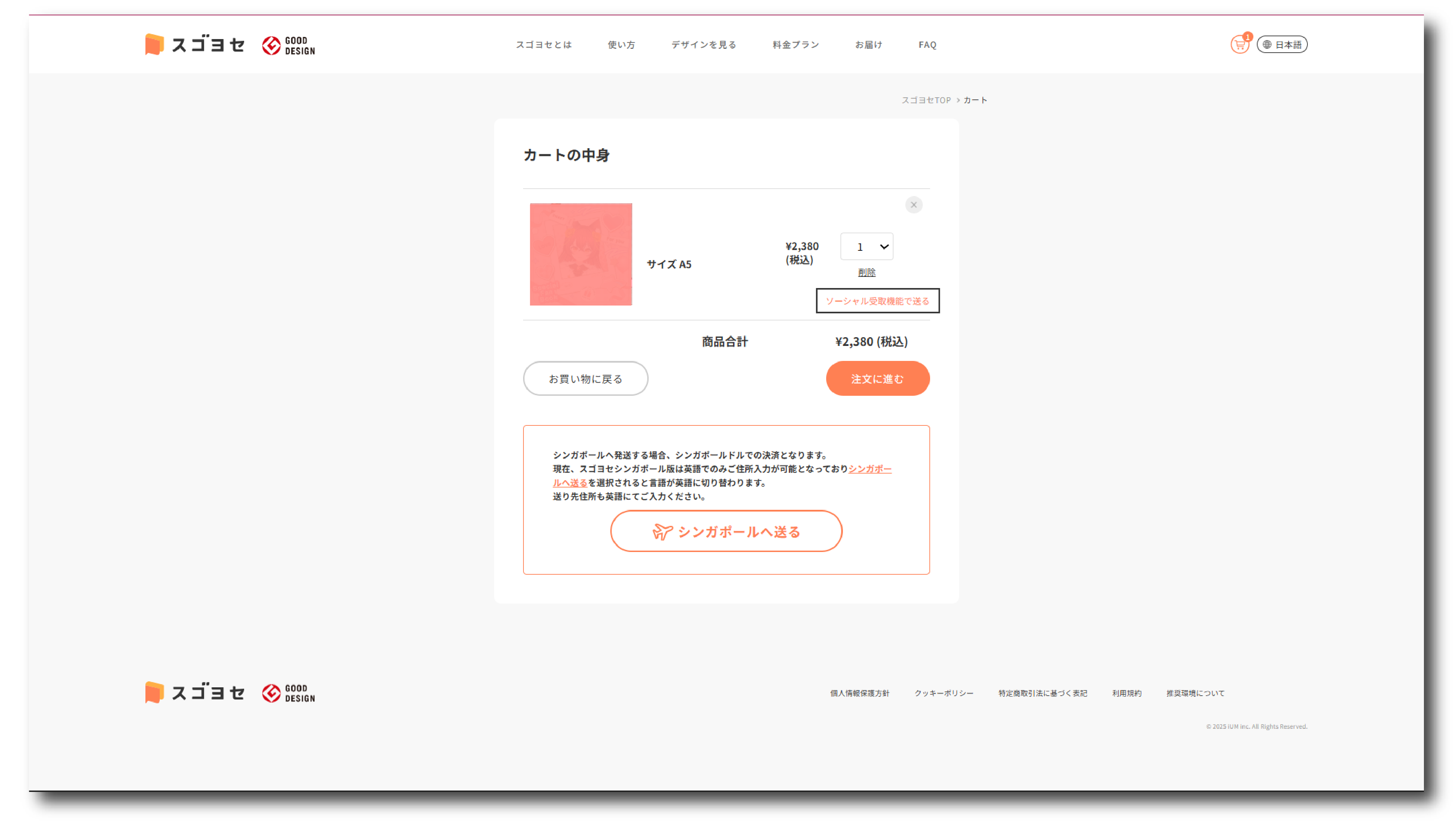Click the 削除 delete link
Image resolution: width=1456 pixels, height=824 pixels.
pyautogui.click(x=866, y=273)
